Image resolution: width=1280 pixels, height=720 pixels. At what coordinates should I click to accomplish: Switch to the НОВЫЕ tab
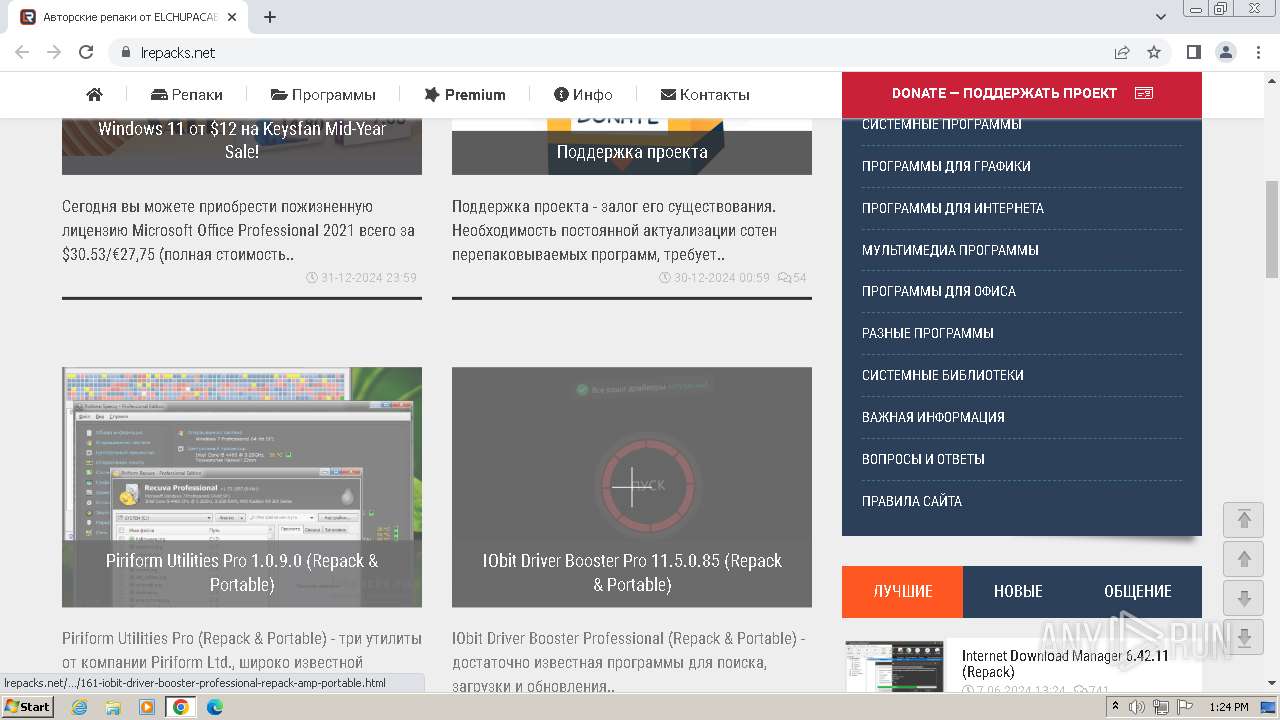(x=1018, y=591)
